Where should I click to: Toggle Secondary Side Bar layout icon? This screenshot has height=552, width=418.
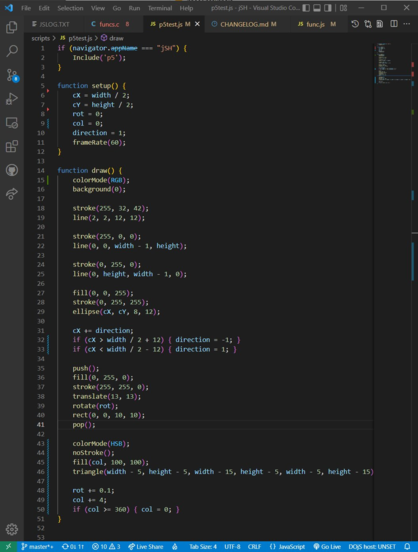[328, 8]
